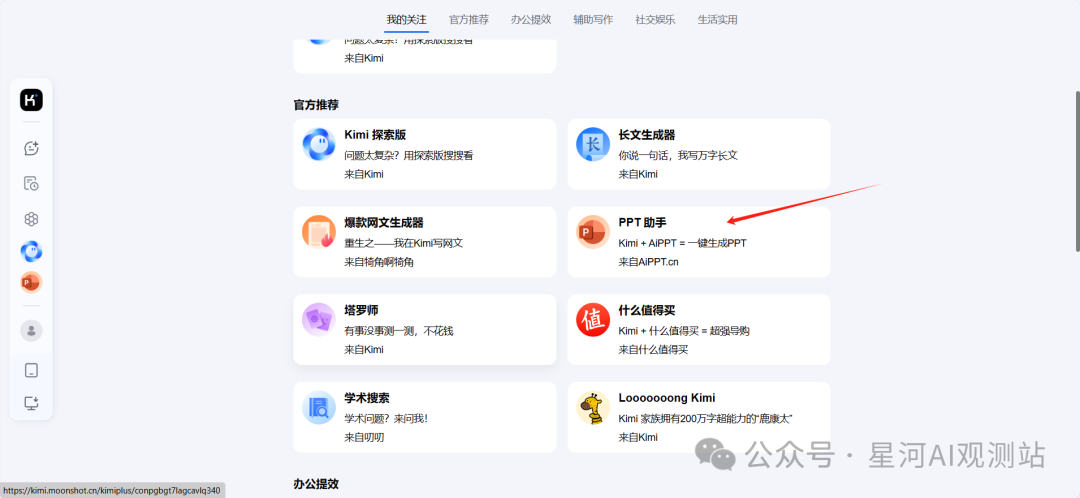Click text 重生之——我在Kimi写网文
Image resolution: width=1080 pixels, height=498 pixels.
coord(404,243)
